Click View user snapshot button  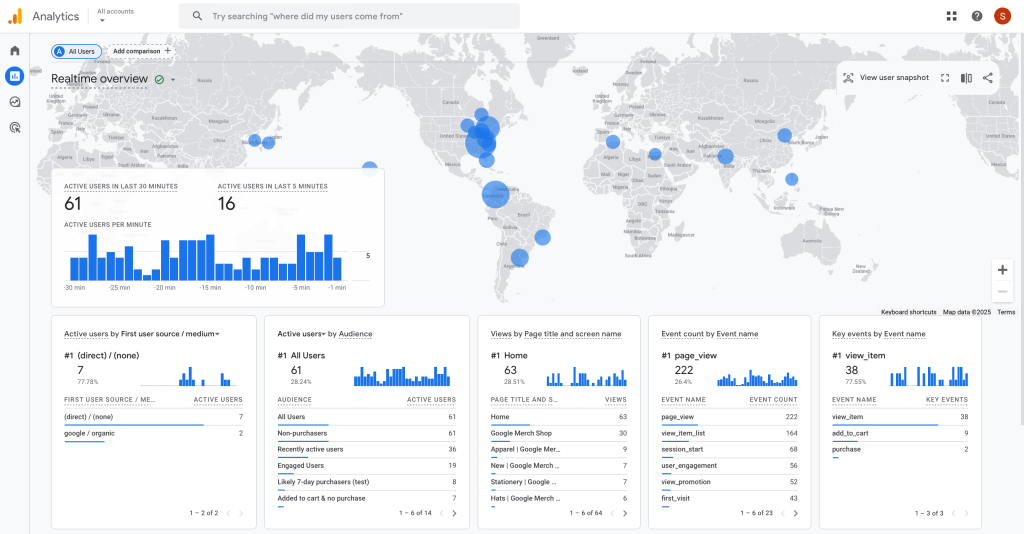(886, 78)
